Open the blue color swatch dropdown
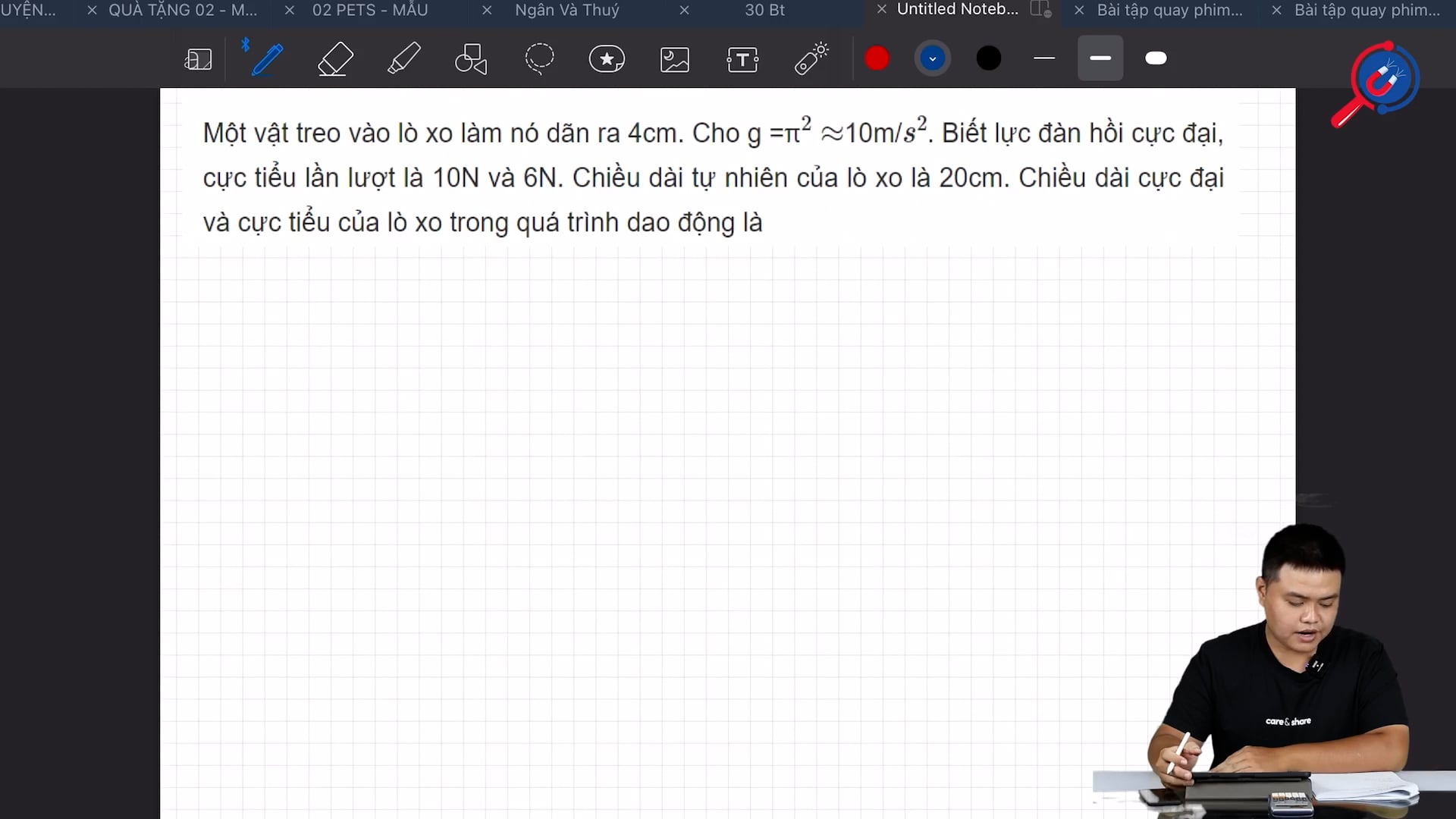The height and width of the screenshot is (819, 1456). (933, 58)
